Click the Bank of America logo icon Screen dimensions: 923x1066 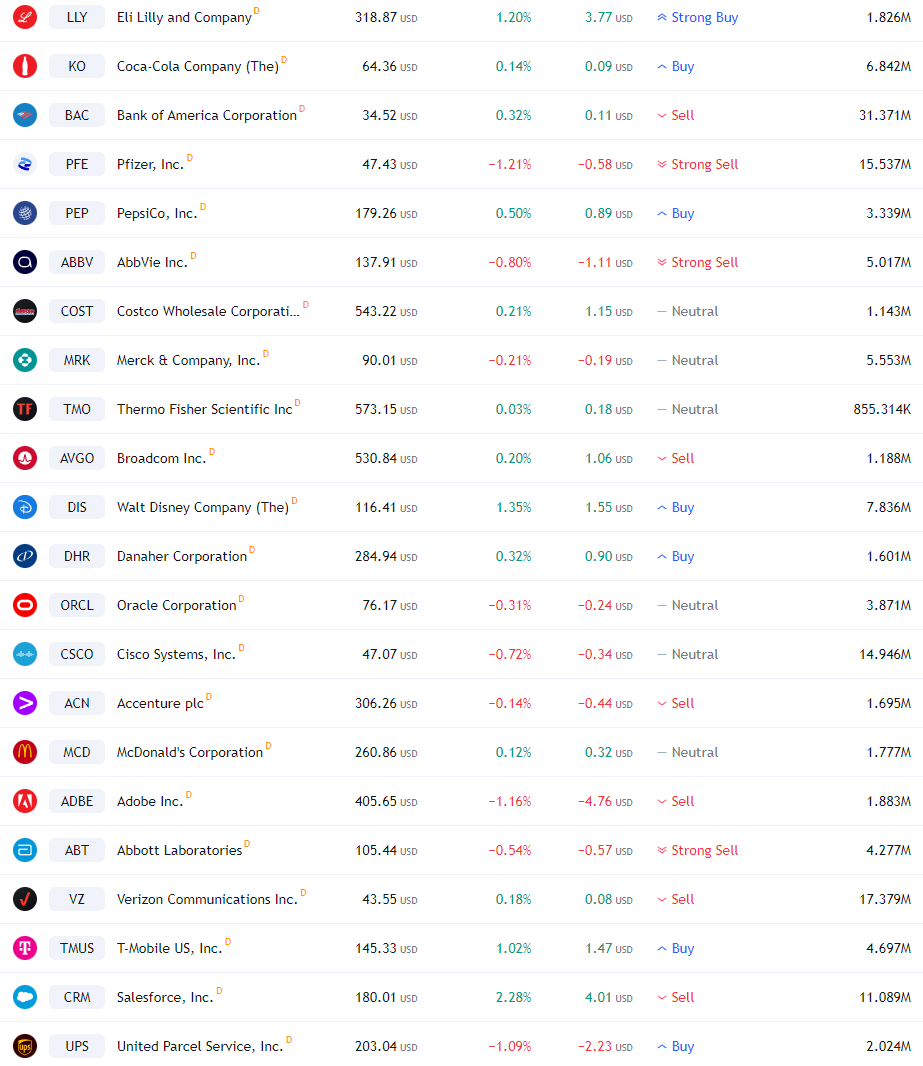(x=25, y=115)
